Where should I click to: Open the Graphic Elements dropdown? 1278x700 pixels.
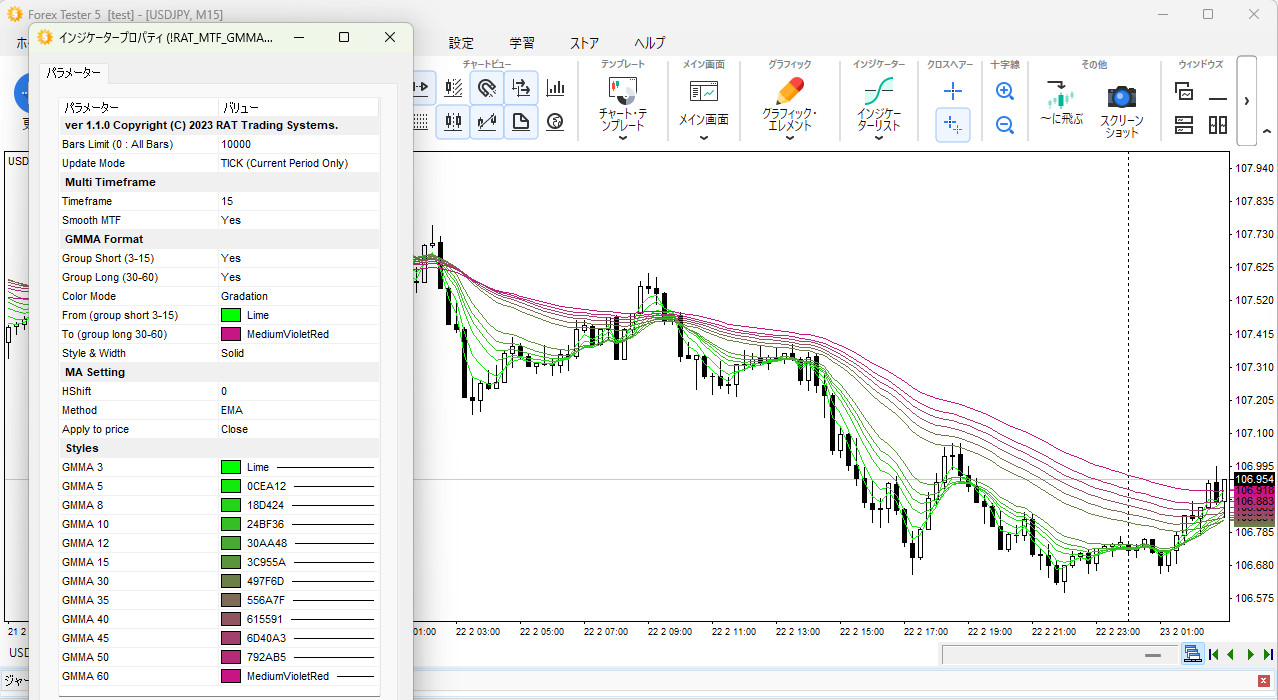click(x=789, y=138)
